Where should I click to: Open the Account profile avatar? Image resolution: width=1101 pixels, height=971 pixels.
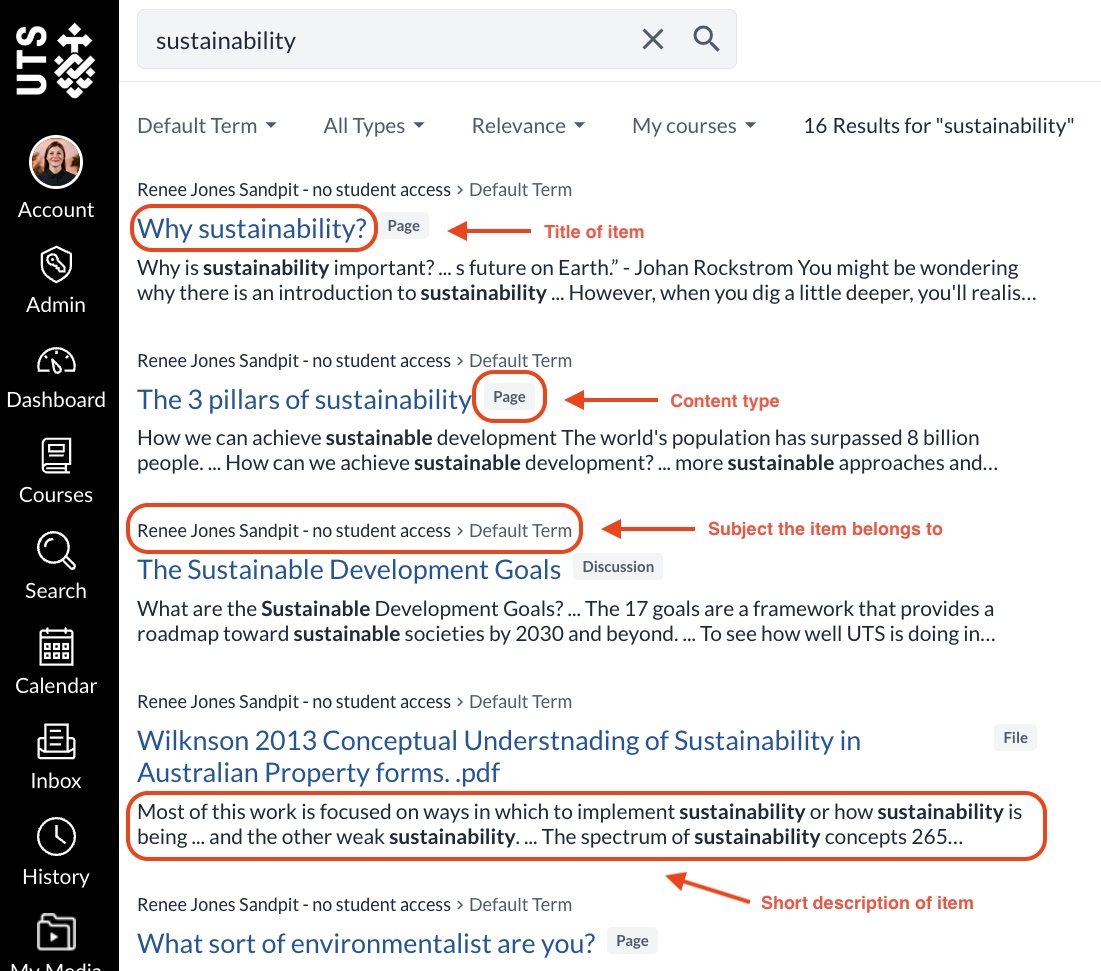tap(56, 163)
